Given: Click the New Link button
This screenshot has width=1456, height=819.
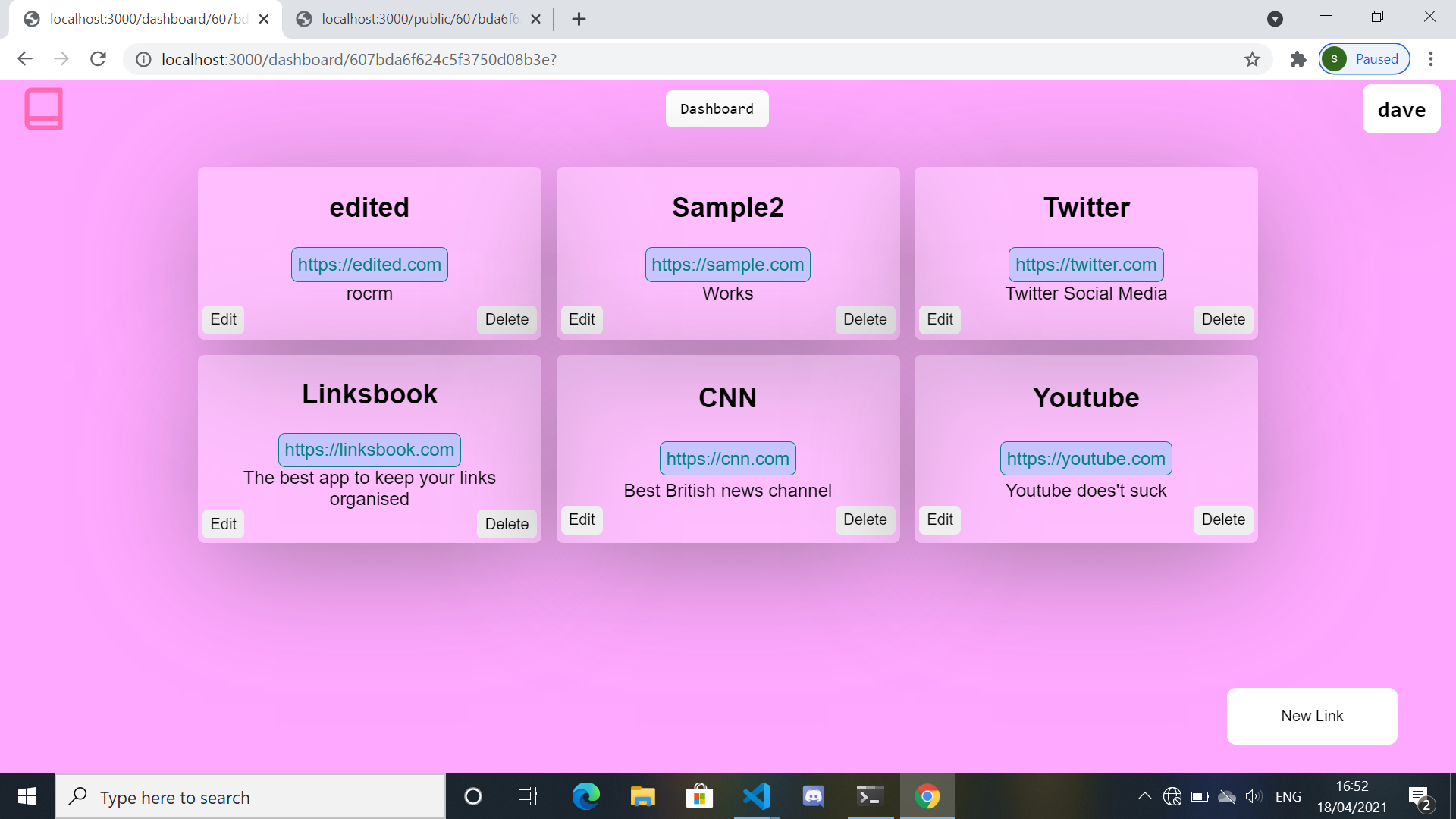Looking at the screenshot, I should click(x=1312, y=716).
